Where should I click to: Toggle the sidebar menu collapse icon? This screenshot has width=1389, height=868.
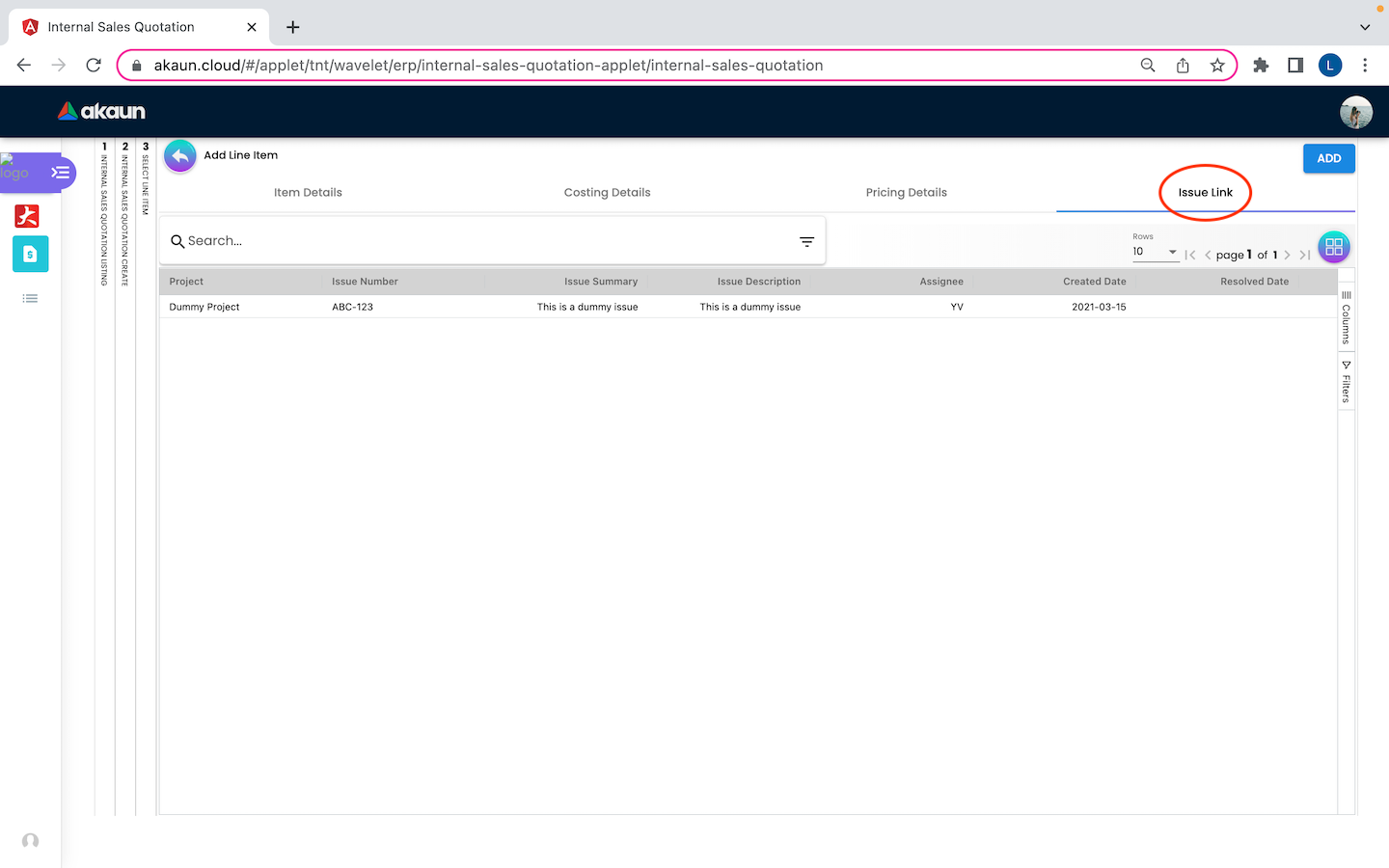(60, 173)
